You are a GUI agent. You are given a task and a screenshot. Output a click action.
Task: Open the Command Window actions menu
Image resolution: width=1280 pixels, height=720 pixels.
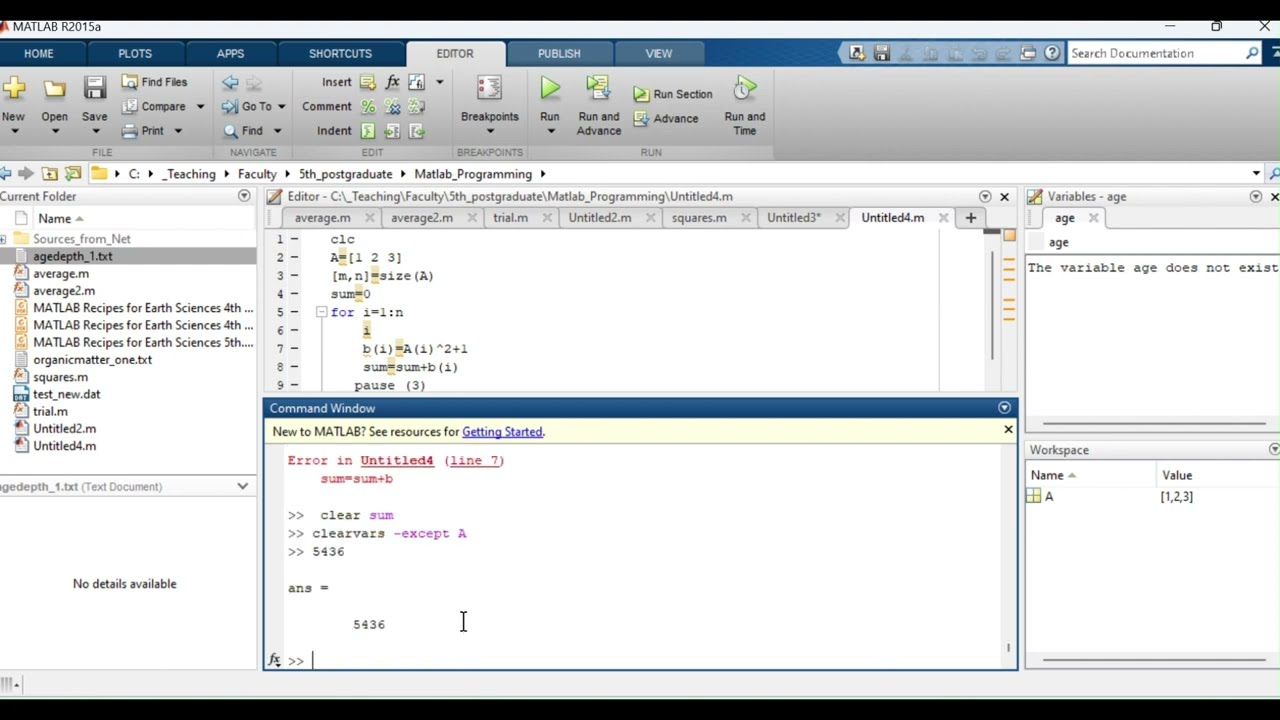[1004, 408]
